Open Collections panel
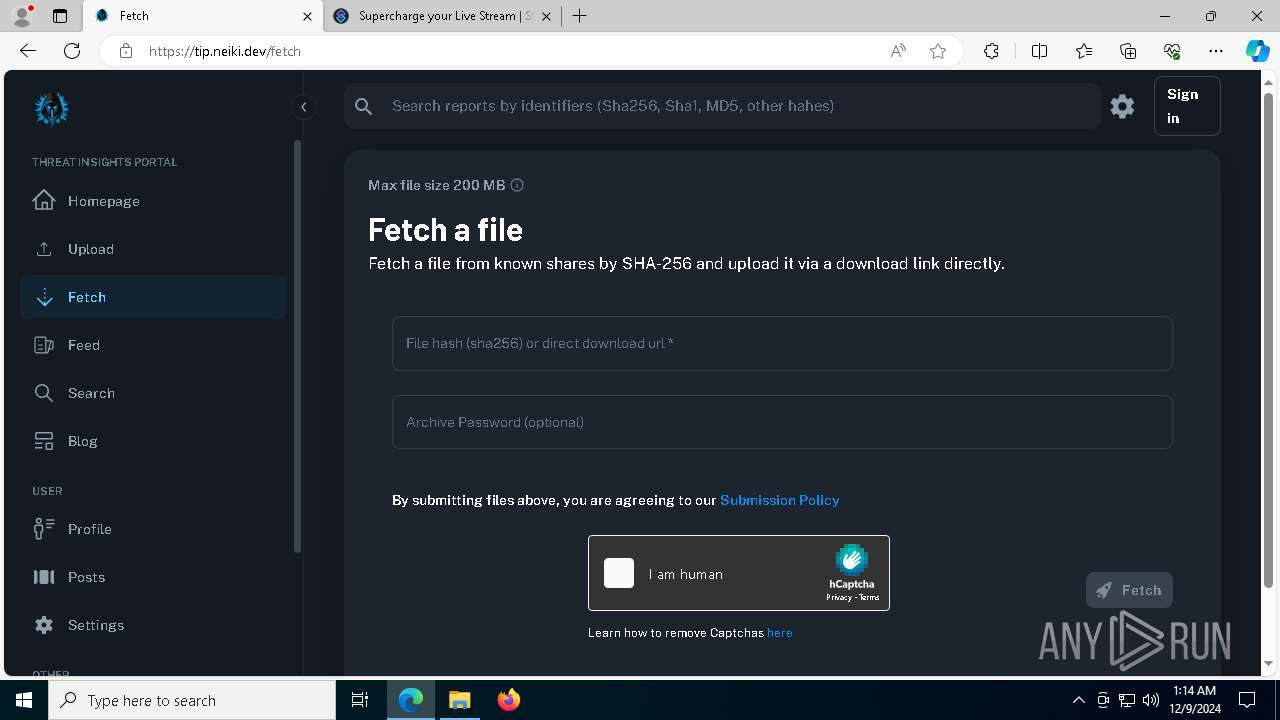The height and width of the screenshot is (720, 1280). [1128, 51]
